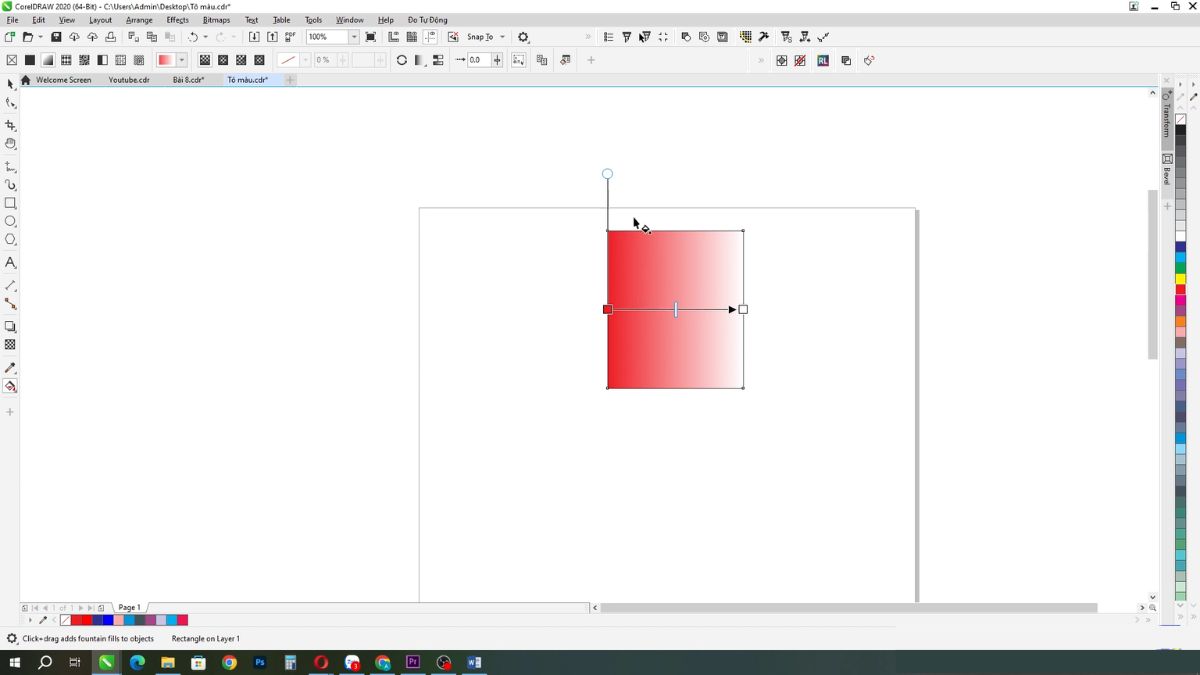Click the Print icon

coord(111,37)
